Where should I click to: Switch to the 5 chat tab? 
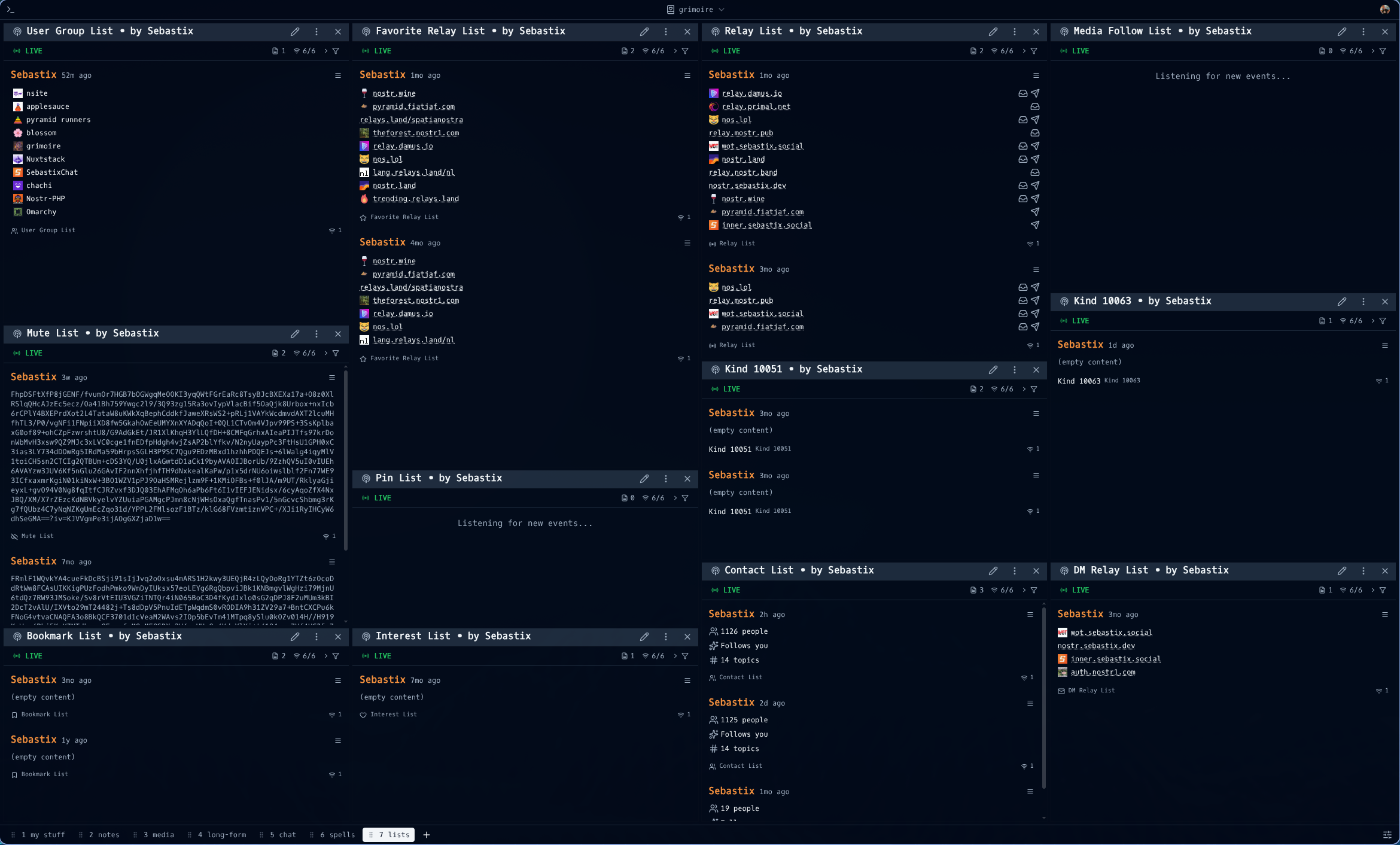point(282,835)
